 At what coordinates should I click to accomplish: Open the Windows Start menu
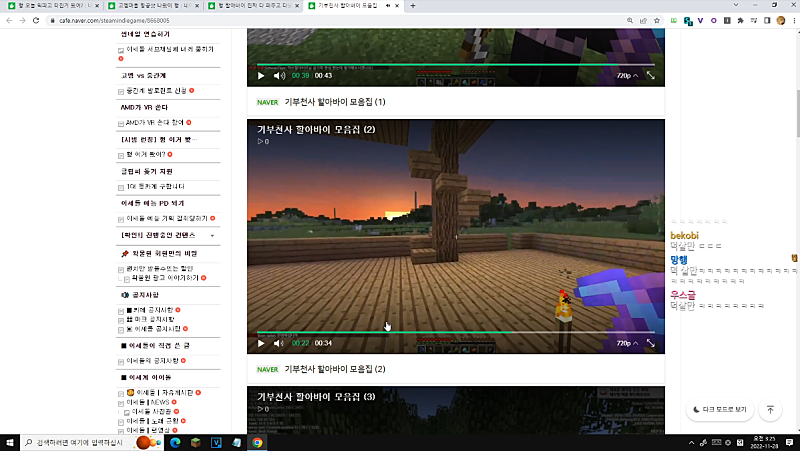pos(9,443)
